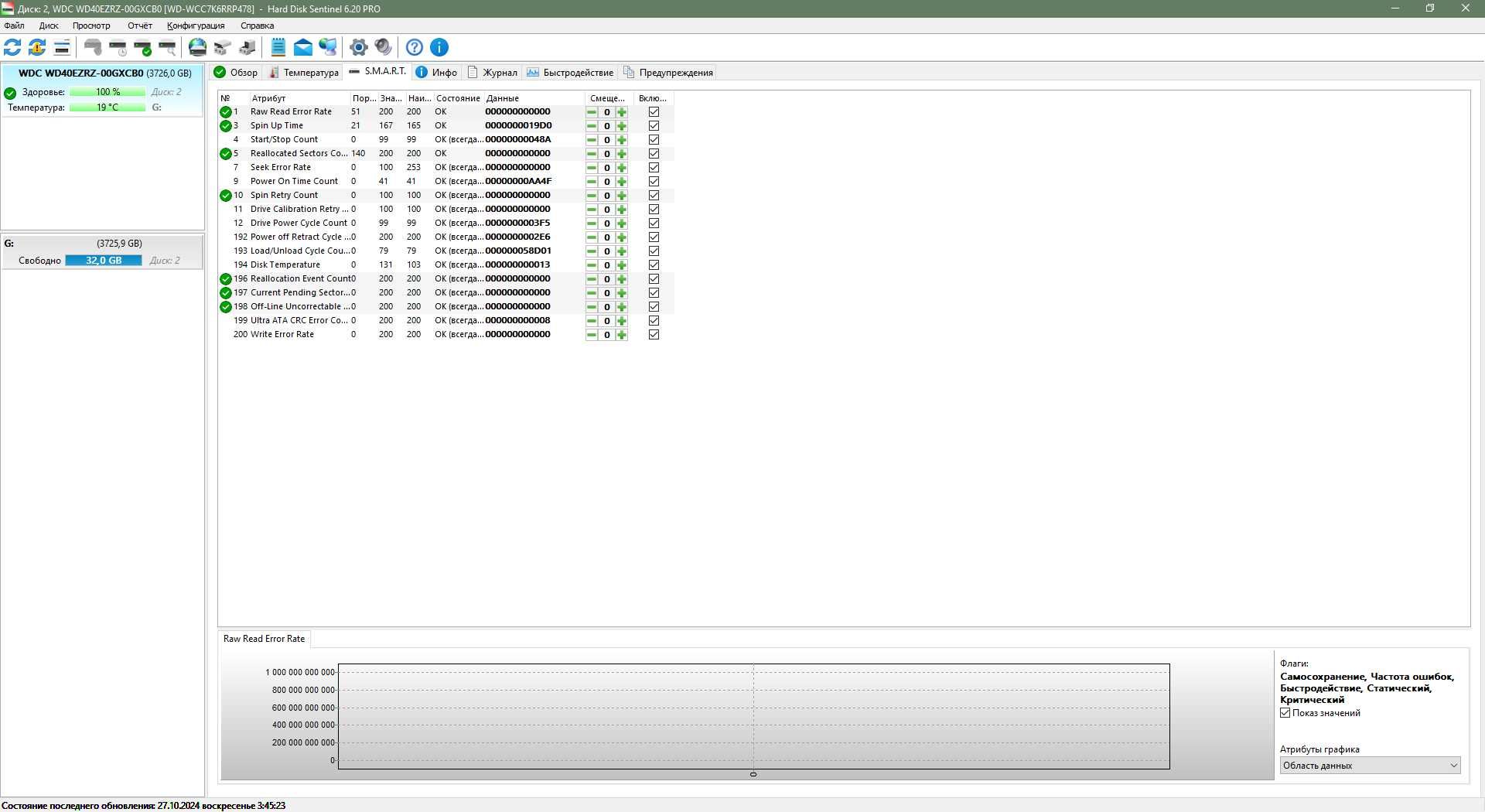
Task: Toggle the 'Показ значений' checkbox
Action: point(1285,713)
